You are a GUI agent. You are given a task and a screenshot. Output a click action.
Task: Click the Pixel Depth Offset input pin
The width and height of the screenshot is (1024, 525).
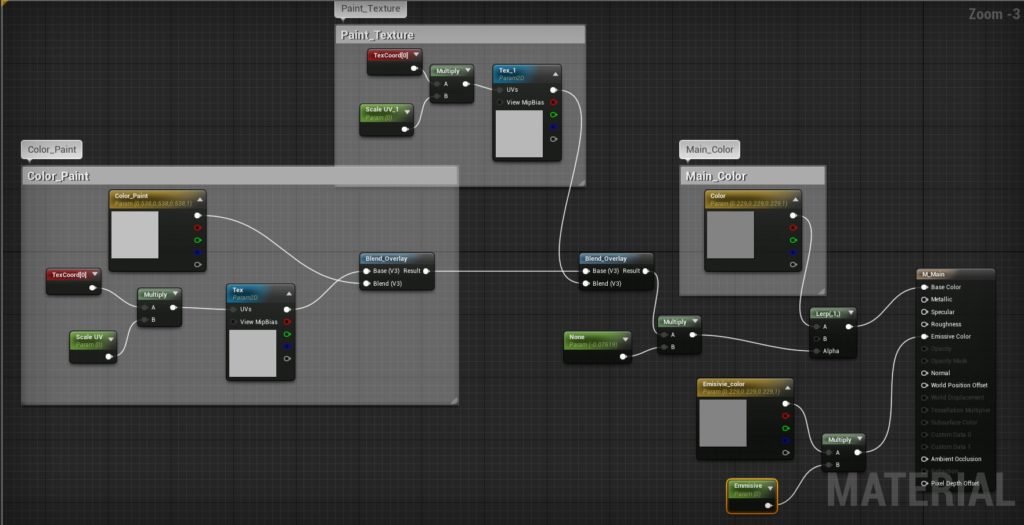924,483
